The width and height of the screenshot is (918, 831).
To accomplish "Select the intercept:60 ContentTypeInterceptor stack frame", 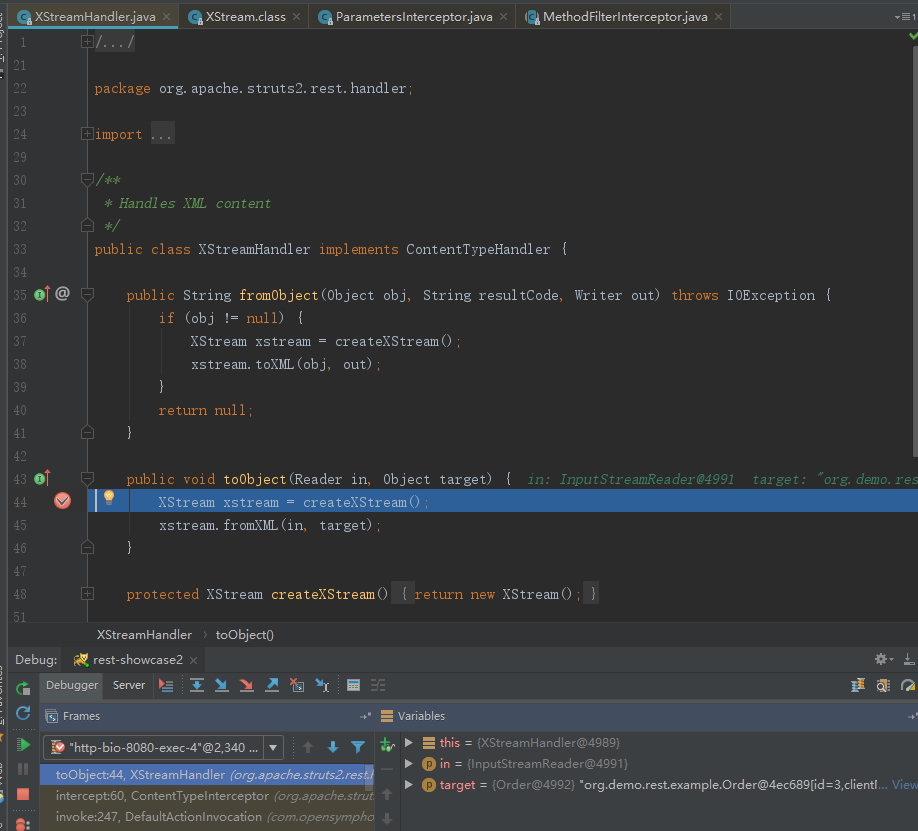I will click(x=162, y=796).
